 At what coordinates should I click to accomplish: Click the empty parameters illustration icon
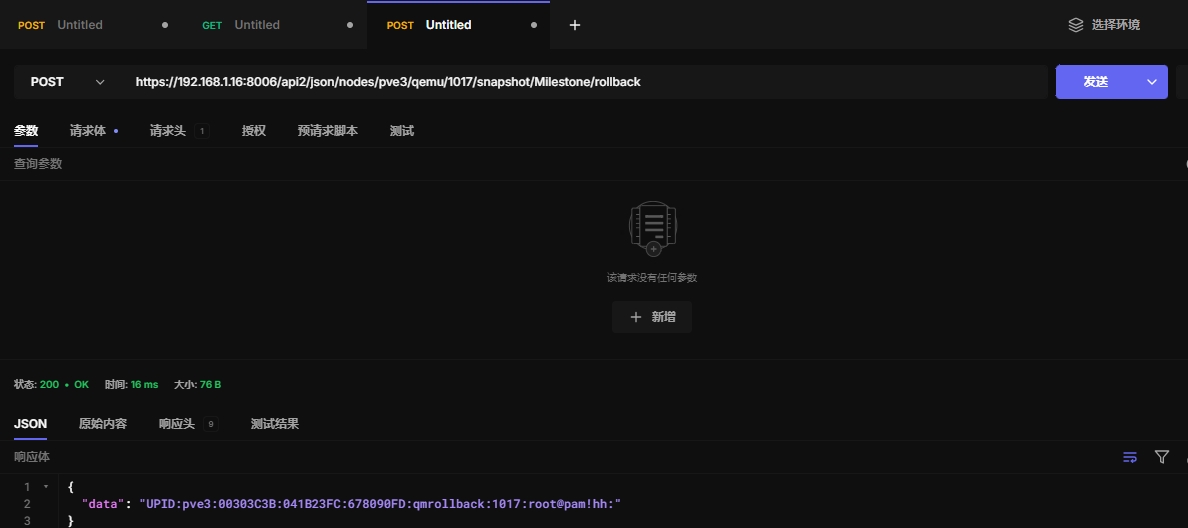coord(652,229)
